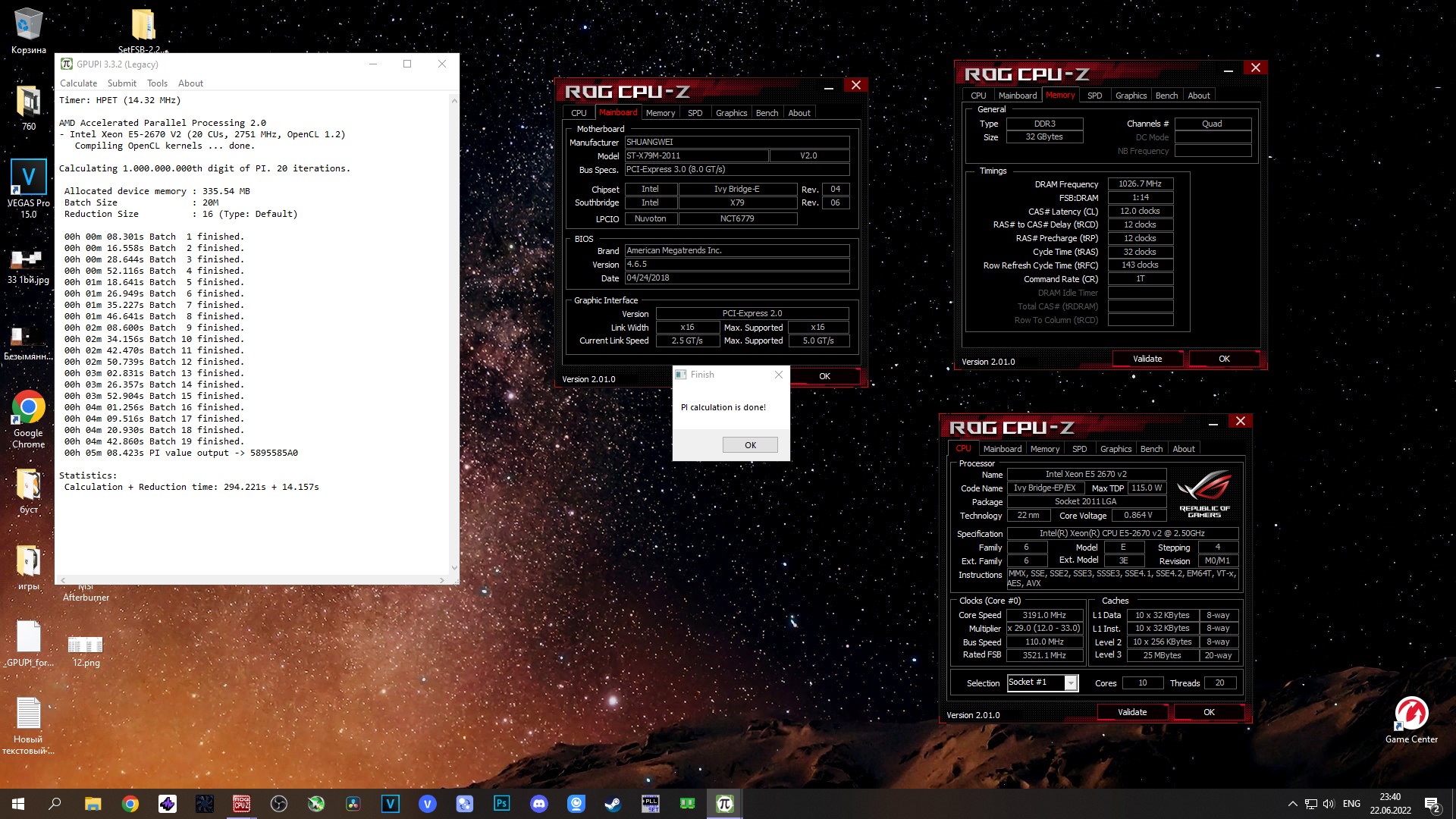The image size is (1456, 819).
Task: Open Memory tab in Mainboard CPU-Z window
Action: tap(660, 113)
